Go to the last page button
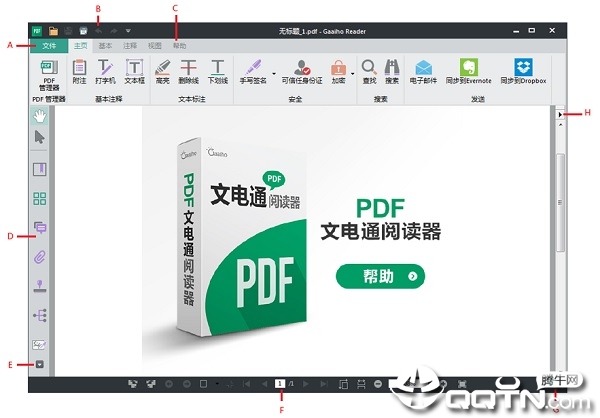Screen dimensions: 600x418 (324, 384)
